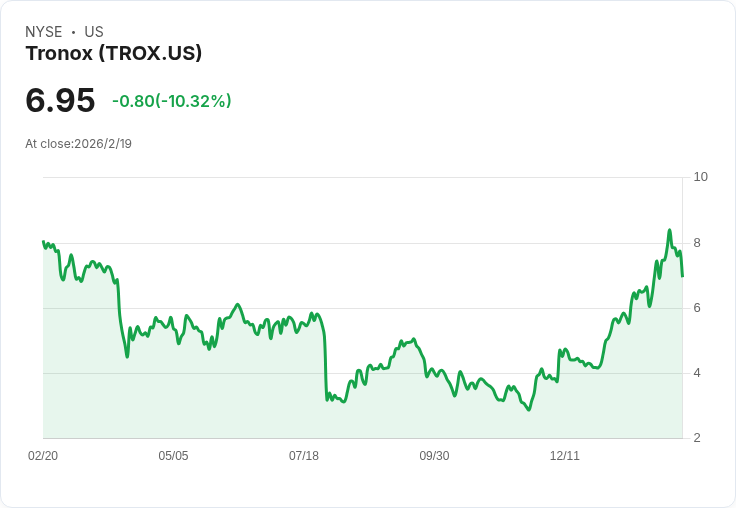Select the 05/05 date on x-axis
Image resolution: width=736 pixels, height=508 pixels.
173,456
